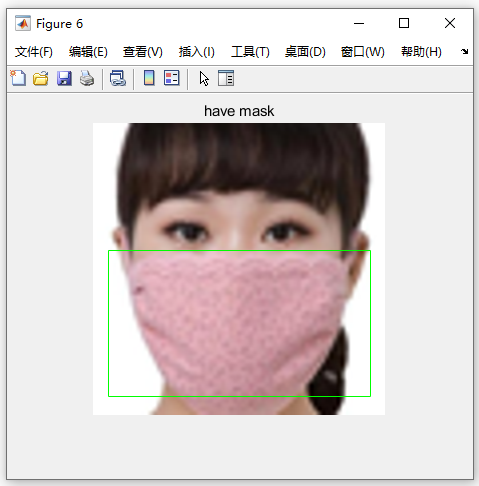Insert a legend using the toolbar icon
Screen dimensions: 479x486
click(x=172, y=78)
